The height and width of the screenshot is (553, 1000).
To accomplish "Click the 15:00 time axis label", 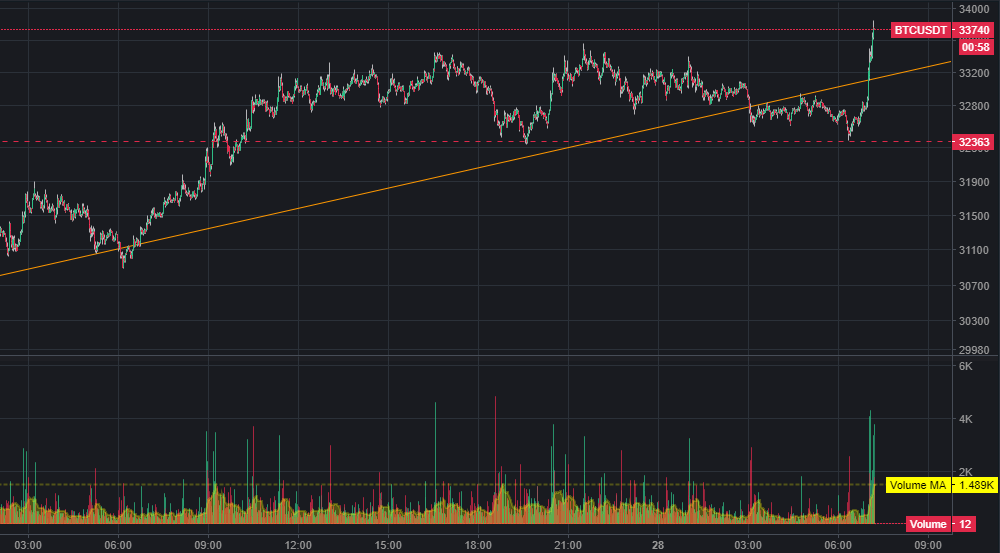I will pos(388,545).
